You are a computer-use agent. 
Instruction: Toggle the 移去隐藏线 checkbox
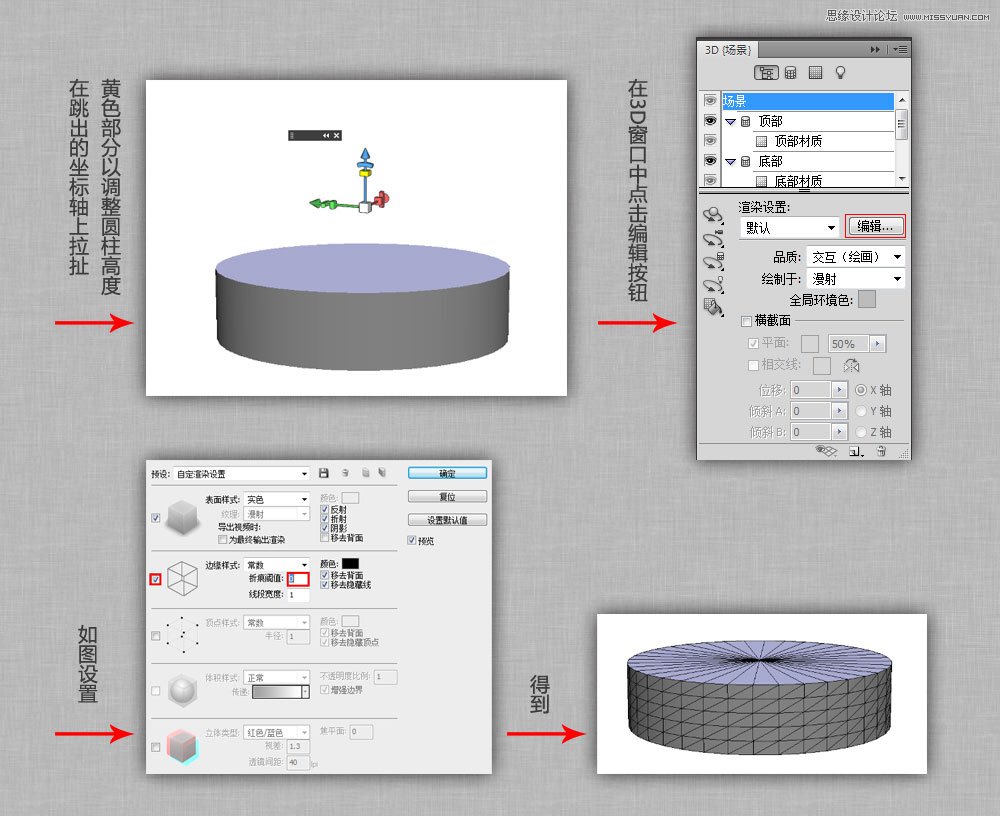[325, 584]
